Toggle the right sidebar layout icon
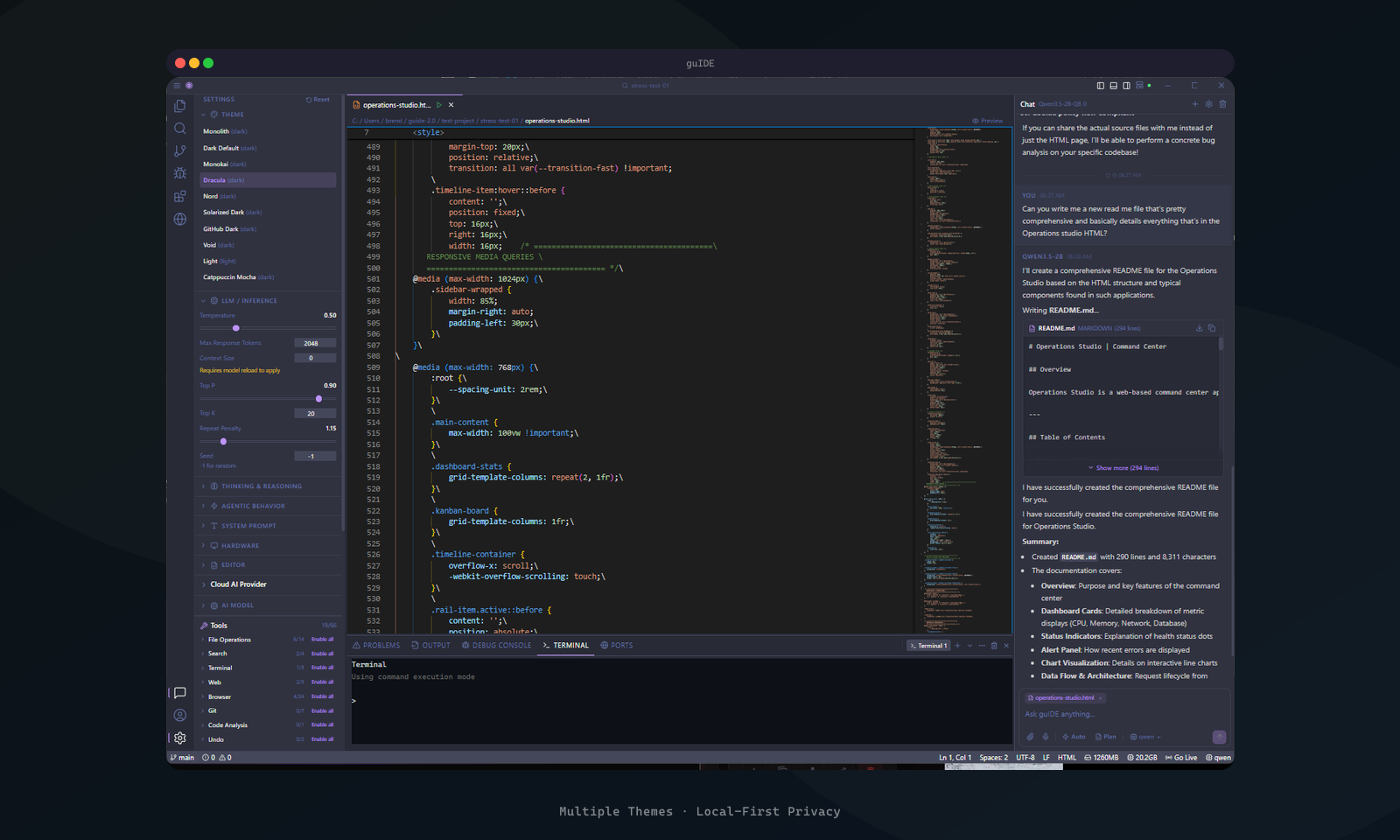The width and height of the screenshot is (1400, 840). 1126,86
